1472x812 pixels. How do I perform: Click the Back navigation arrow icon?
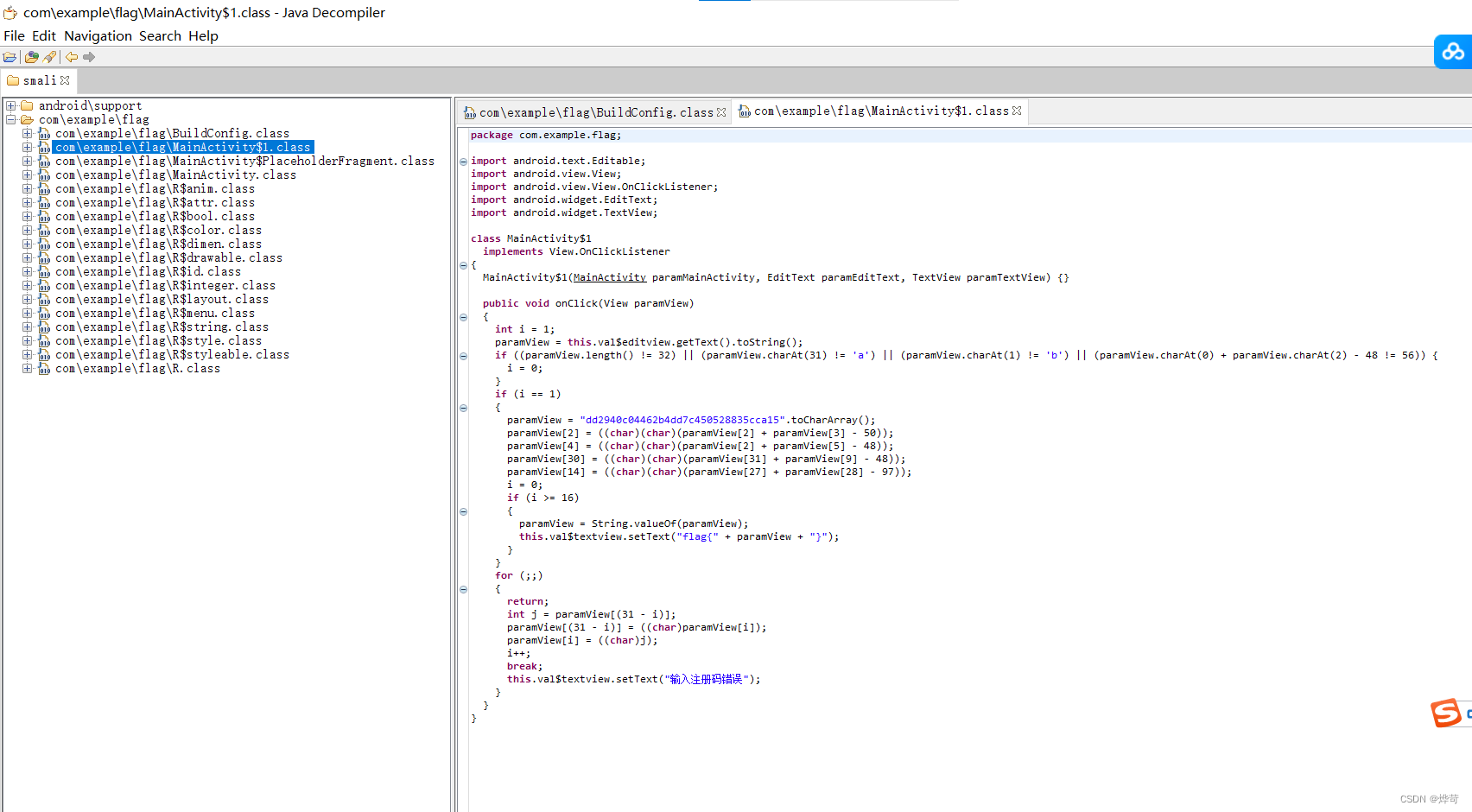click(72, 57)
